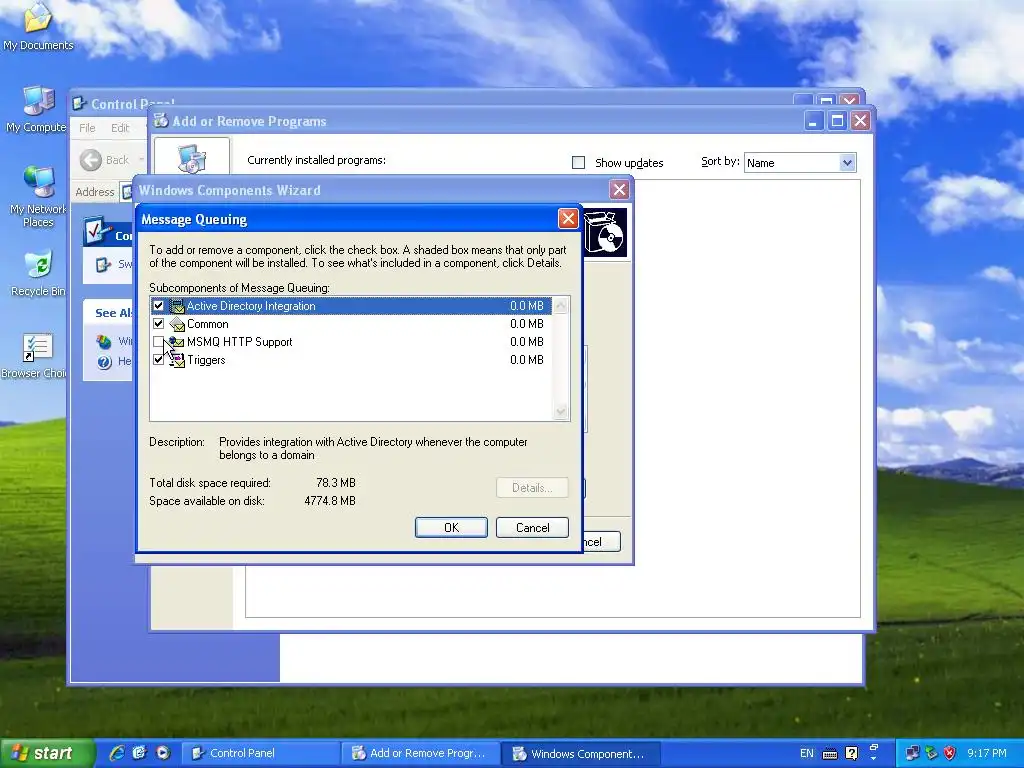Close the Windows Components Wizard window
The width and height of the screenshot is (1024, 768).
(x=619, y=190)
